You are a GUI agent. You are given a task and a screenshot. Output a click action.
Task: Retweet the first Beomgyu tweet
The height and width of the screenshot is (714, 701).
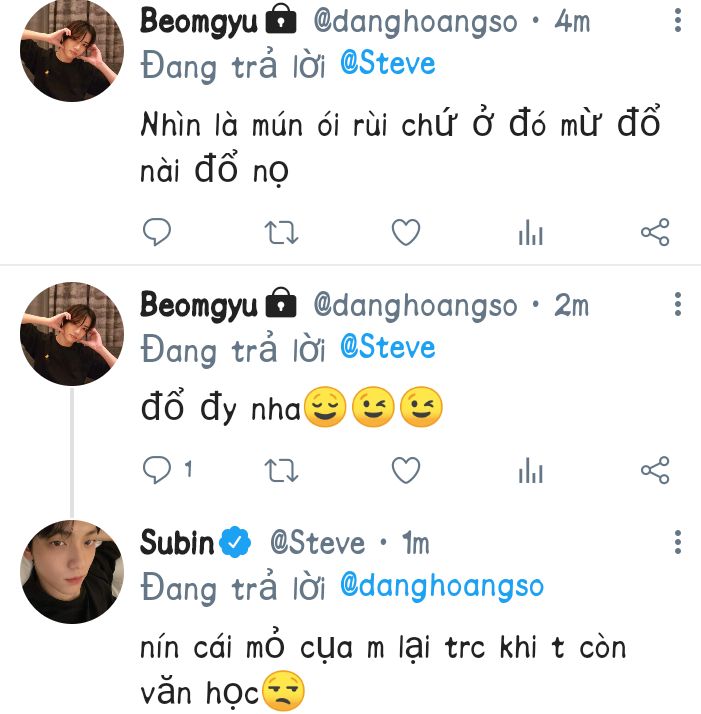(x=280, y=233)
